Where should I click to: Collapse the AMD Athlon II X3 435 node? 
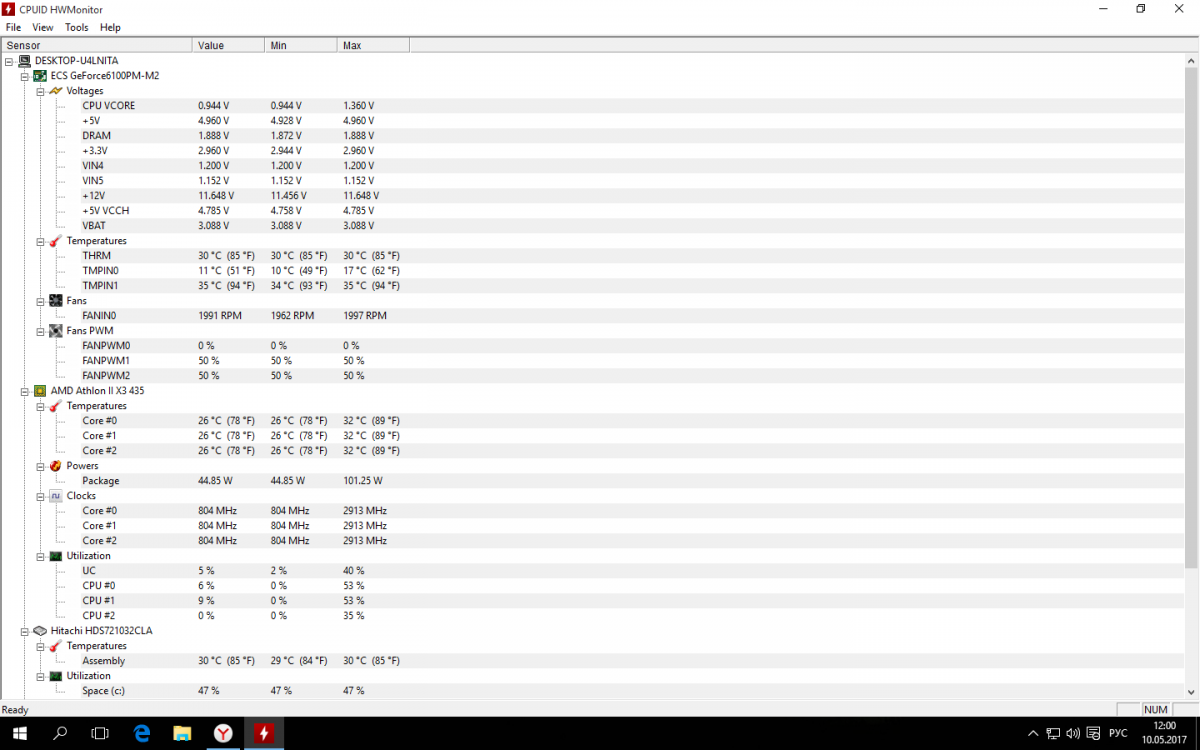(x=25, y=391)
